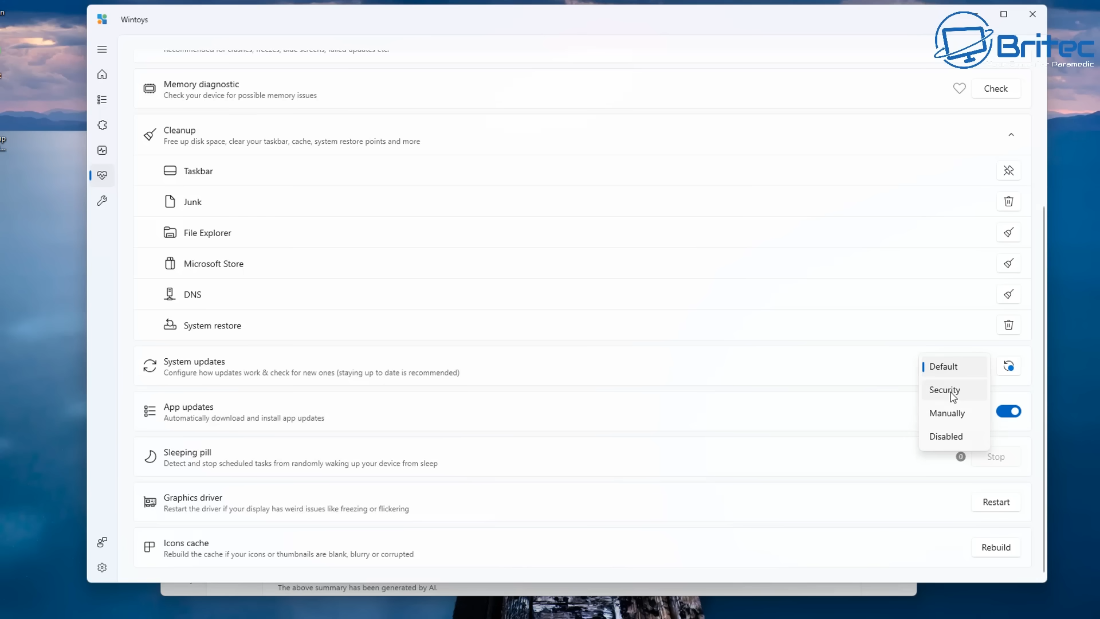The image size is (1100, 619).
Task: Flush DNS cache broom icon
Action: (x=1008, y=294)
